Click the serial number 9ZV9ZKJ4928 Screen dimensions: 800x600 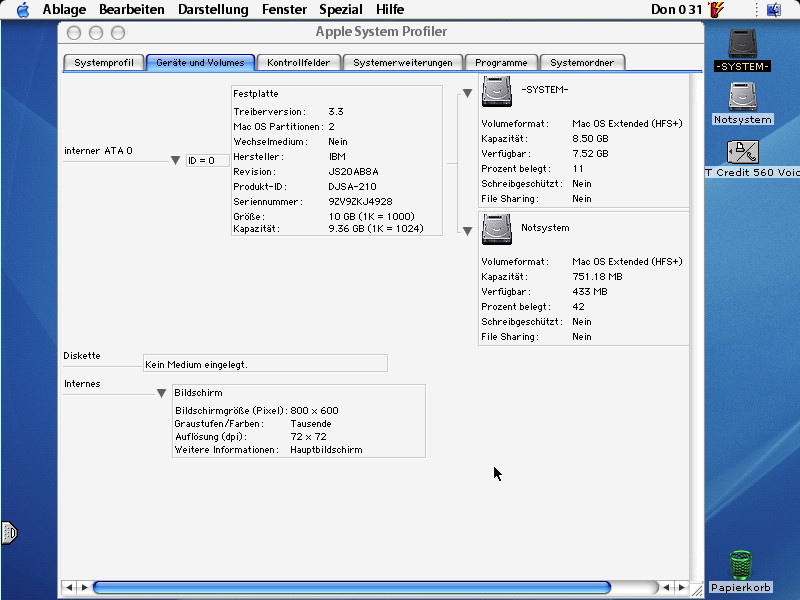click(x=360, y=202)
